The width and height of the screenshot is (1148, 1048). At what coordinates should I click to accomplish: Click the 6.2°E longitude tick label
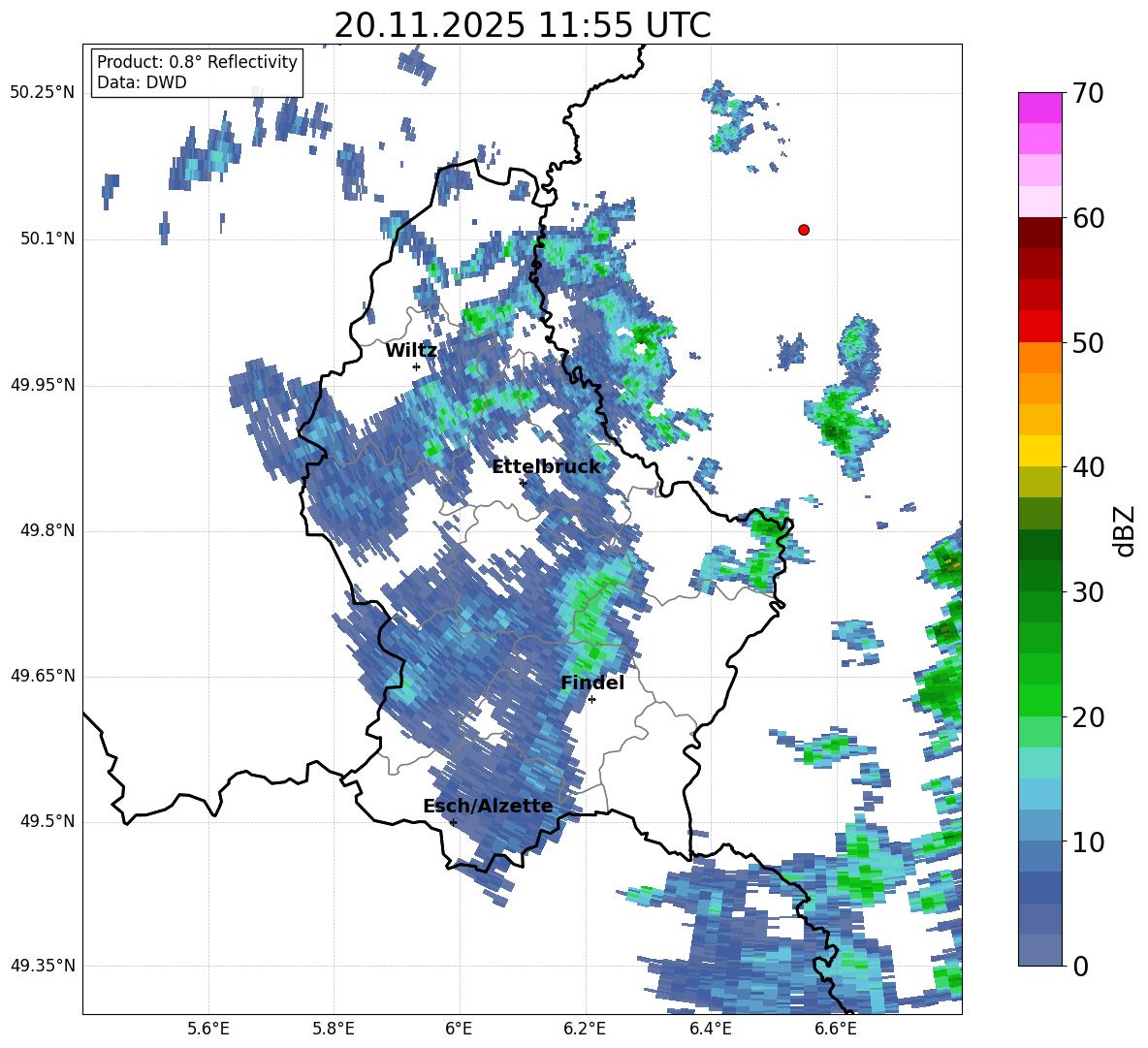point(585,1029)
